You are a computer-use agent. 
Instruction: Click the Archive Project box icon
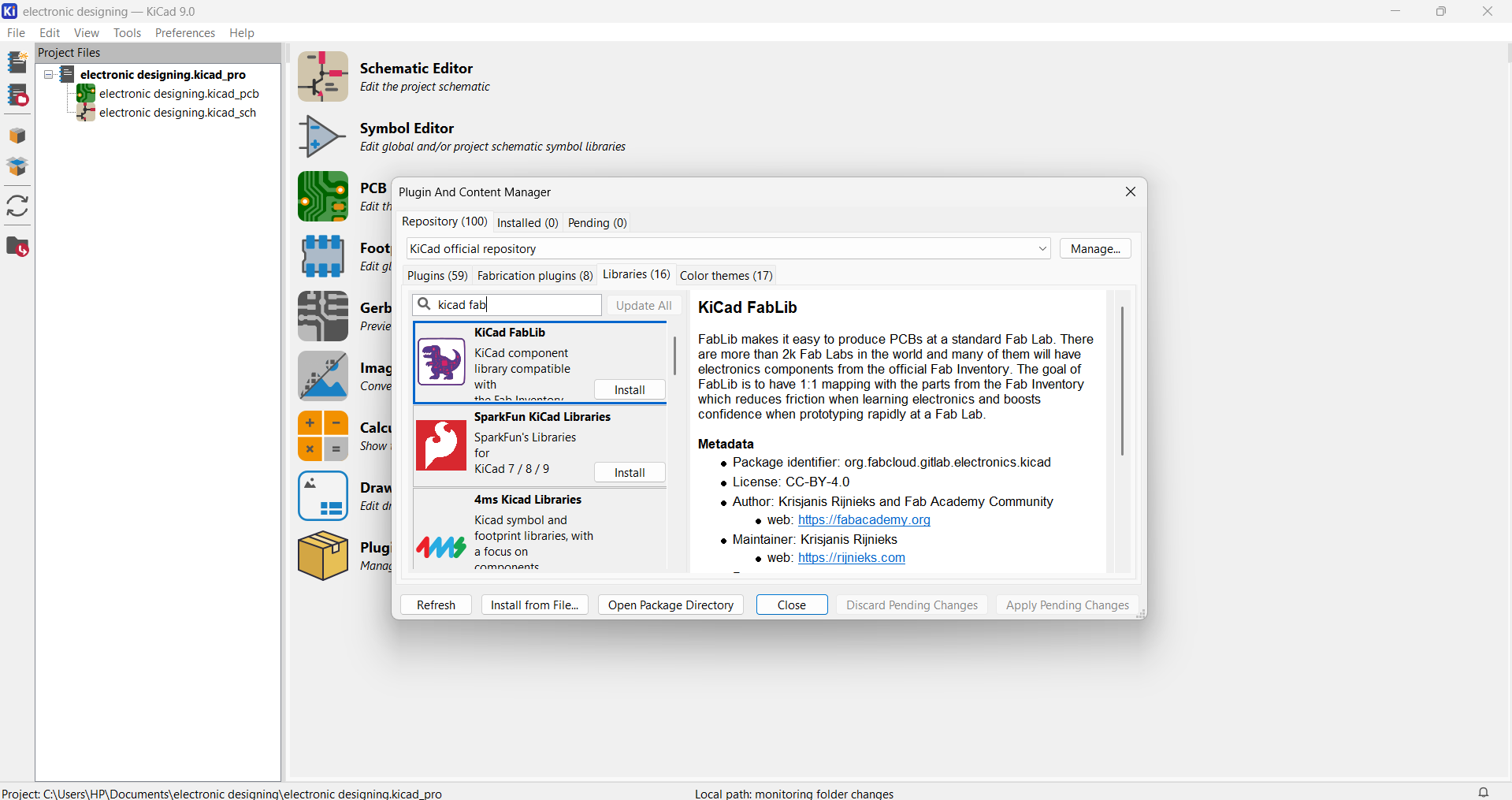17,136
